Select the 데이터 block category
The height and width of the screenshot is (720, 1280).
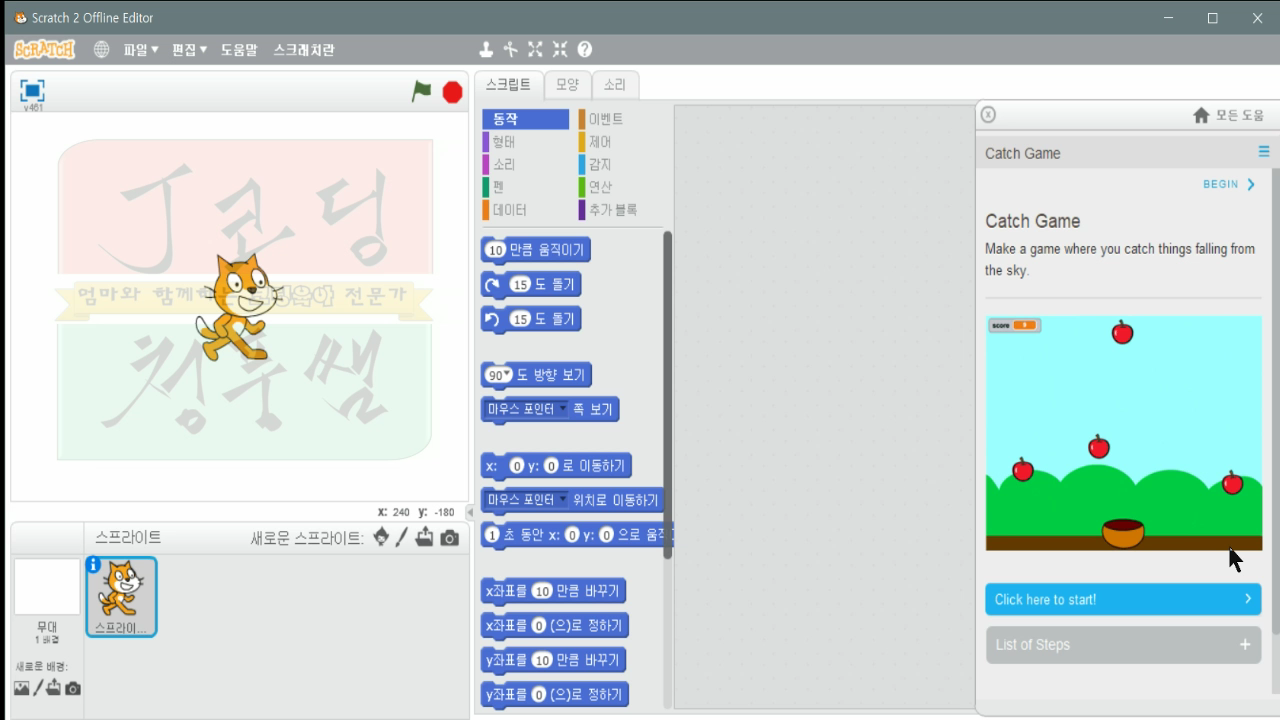click(525, 210)
